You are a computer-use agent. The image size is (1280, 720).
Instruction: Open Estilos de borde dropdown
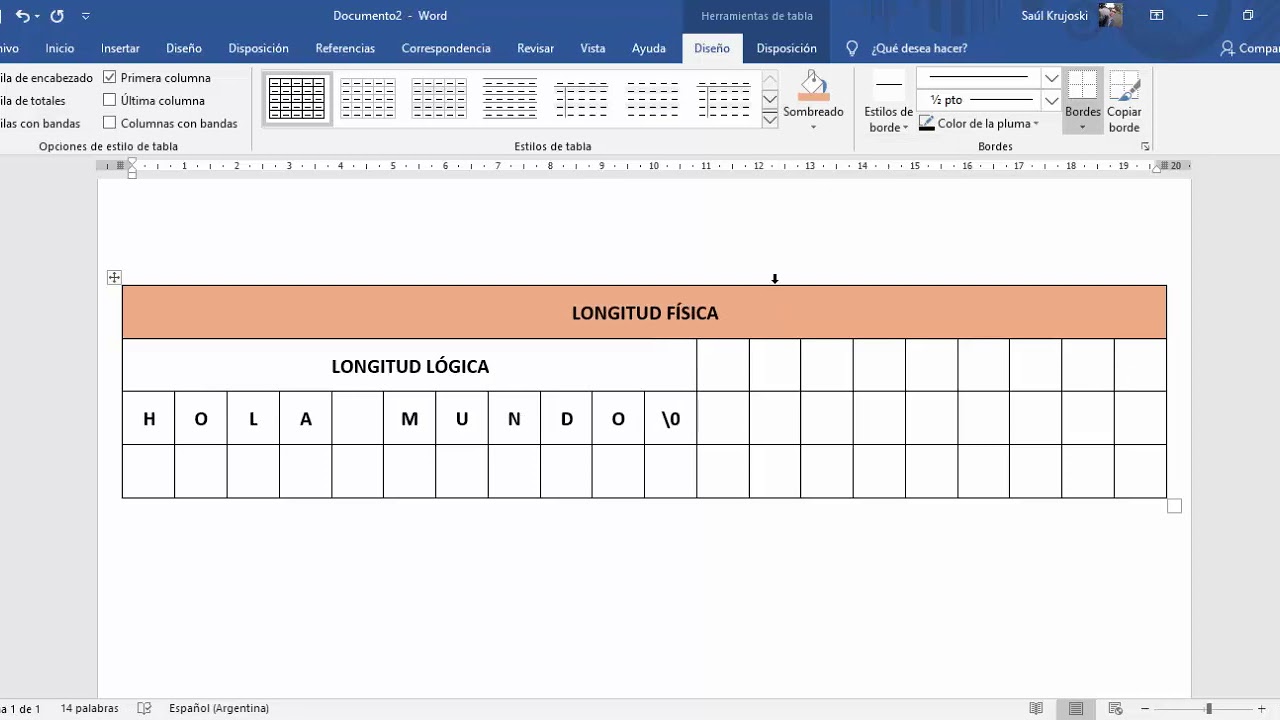click(x=888, y=105)
